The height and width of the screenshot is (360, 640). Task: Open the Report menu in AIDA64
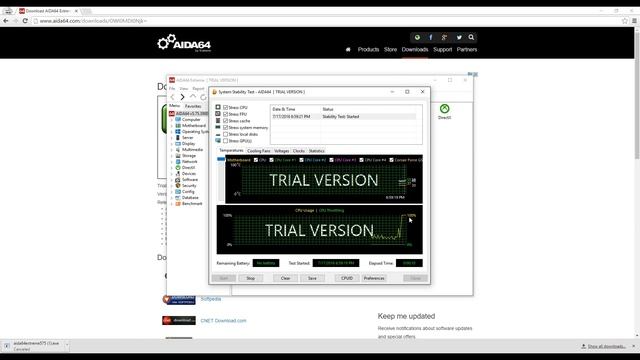pos(198,89)
